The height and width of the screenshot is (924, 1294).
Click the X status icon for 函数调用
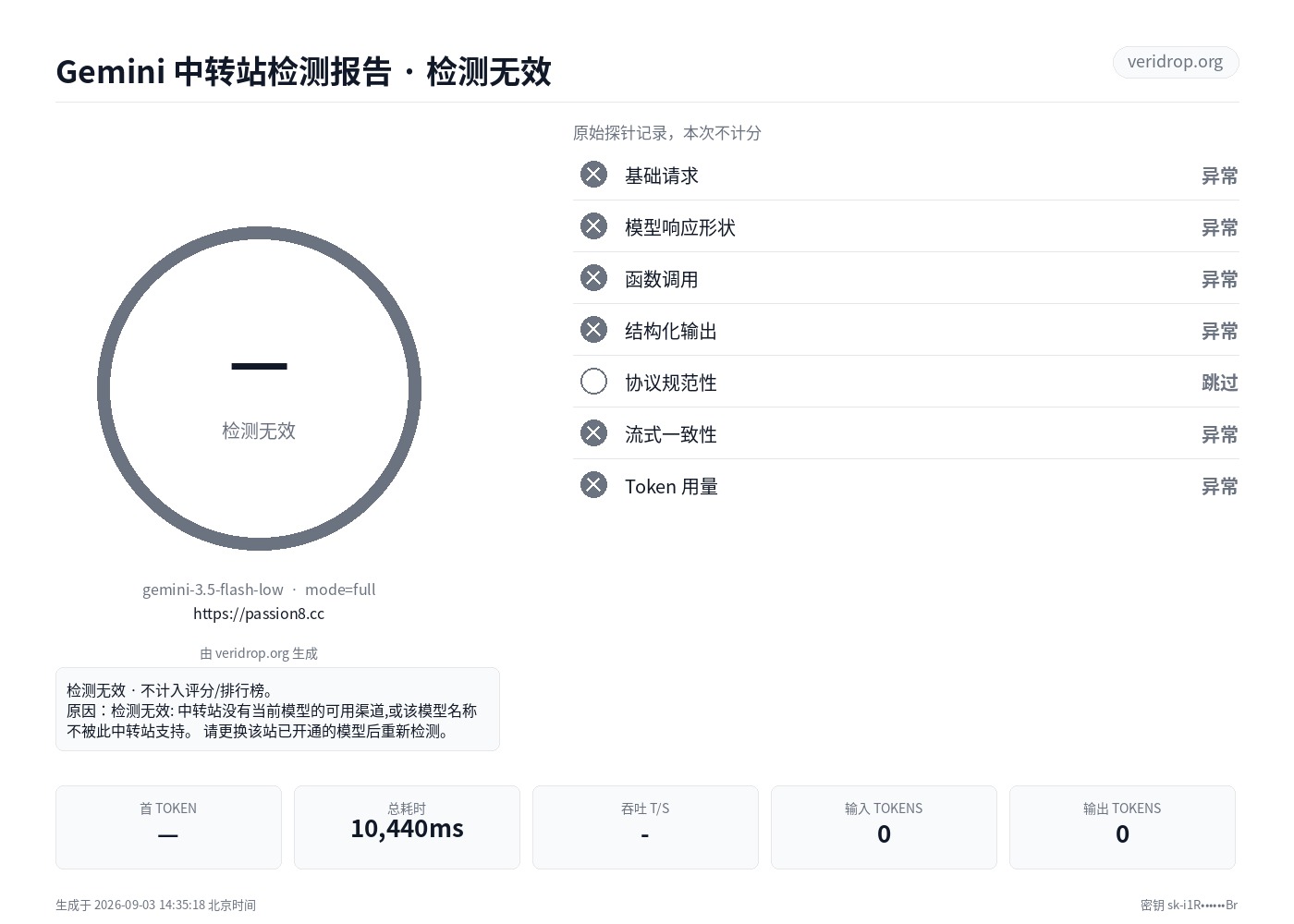593,278
